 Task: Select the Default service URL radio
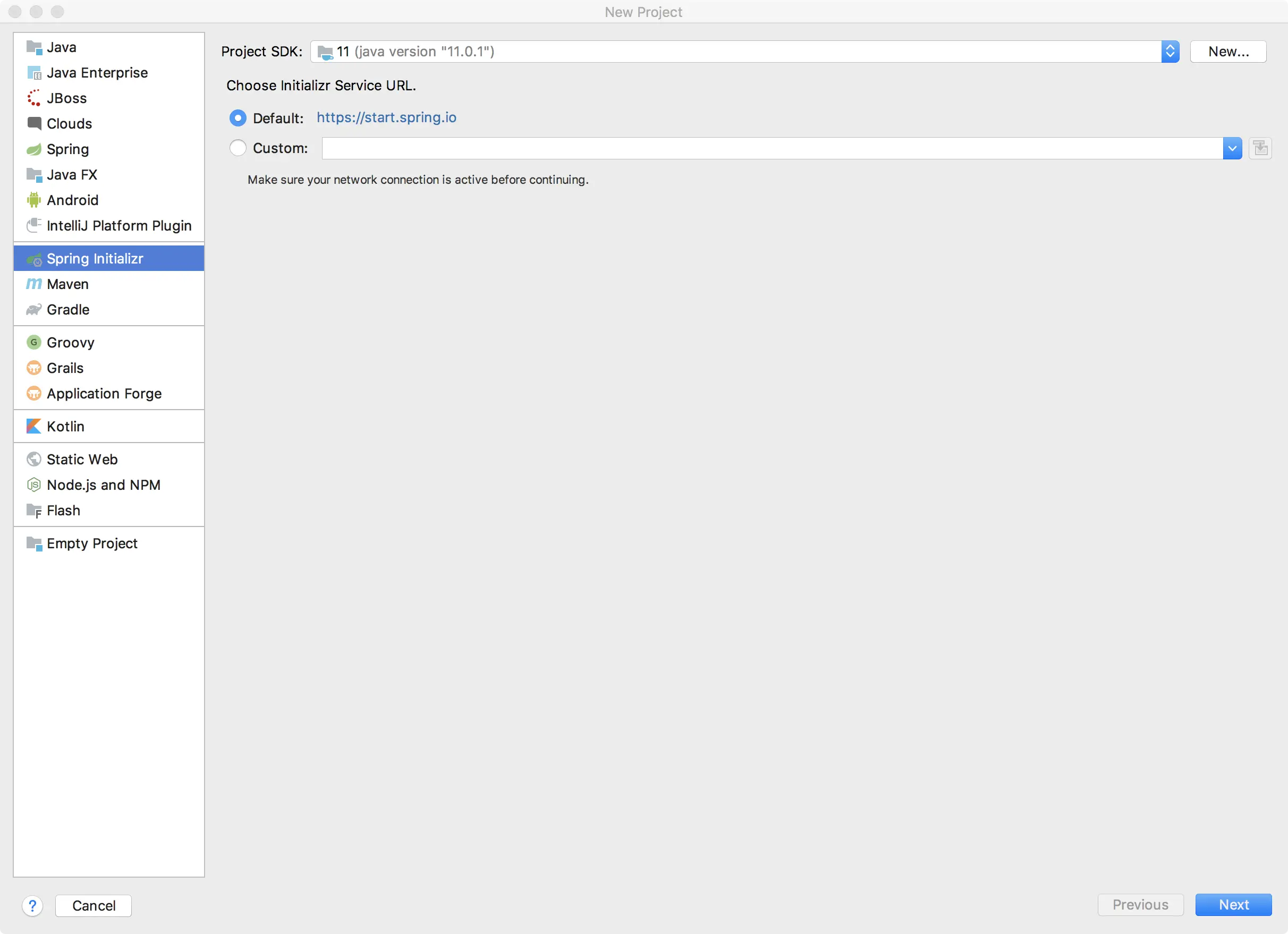click(x=238, y=118)
